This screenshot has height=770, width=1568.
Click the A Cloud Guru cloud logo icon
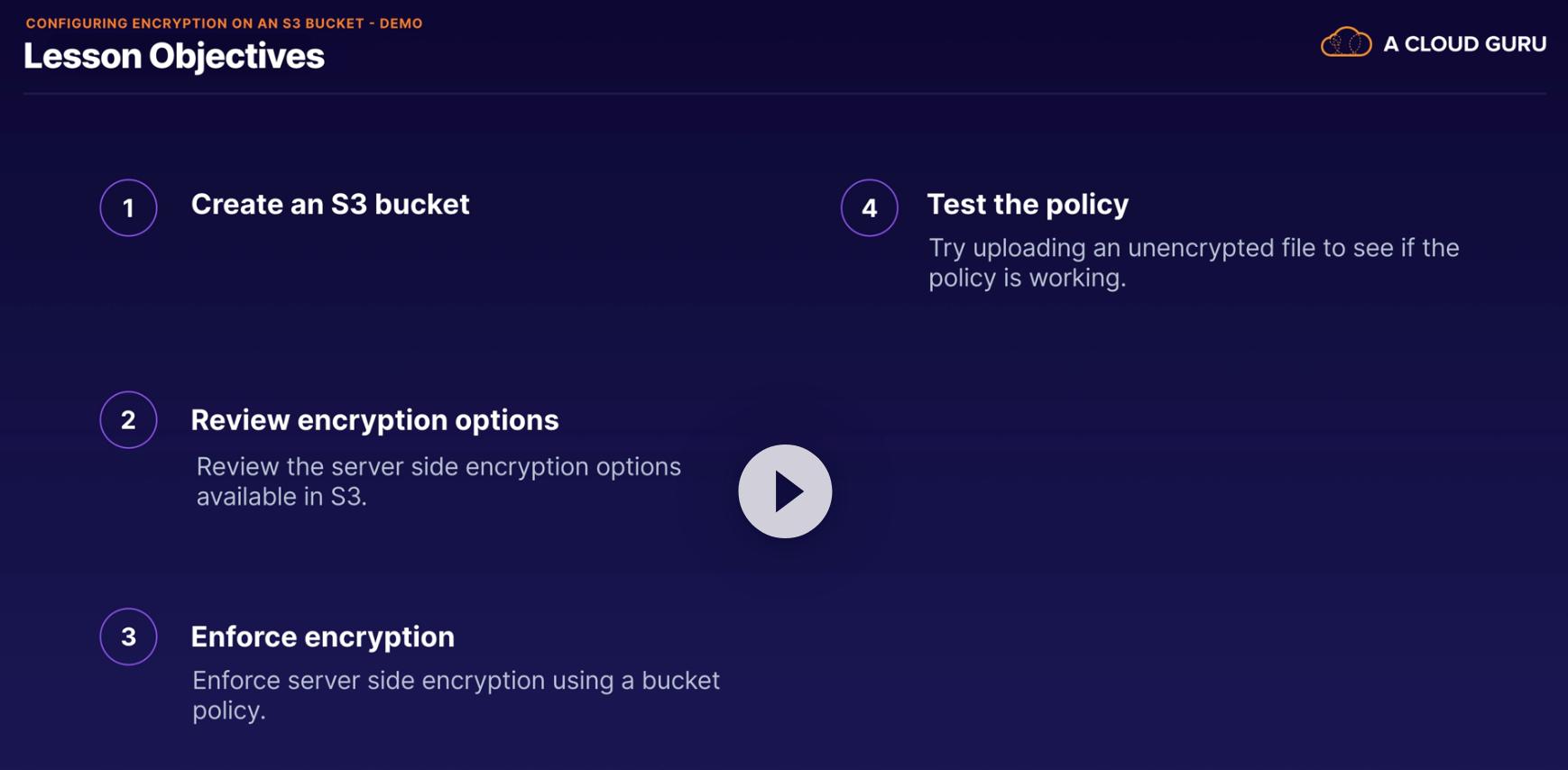tap(1345, 42)
